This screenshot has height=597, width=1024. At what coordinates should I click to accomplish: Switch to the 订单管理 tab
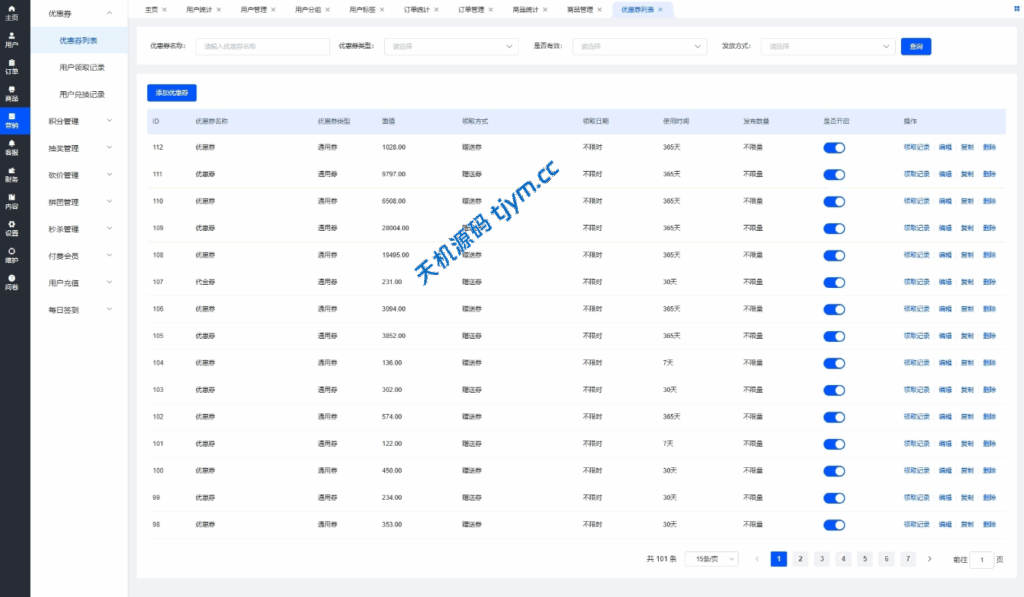click(x=470, y=9)
